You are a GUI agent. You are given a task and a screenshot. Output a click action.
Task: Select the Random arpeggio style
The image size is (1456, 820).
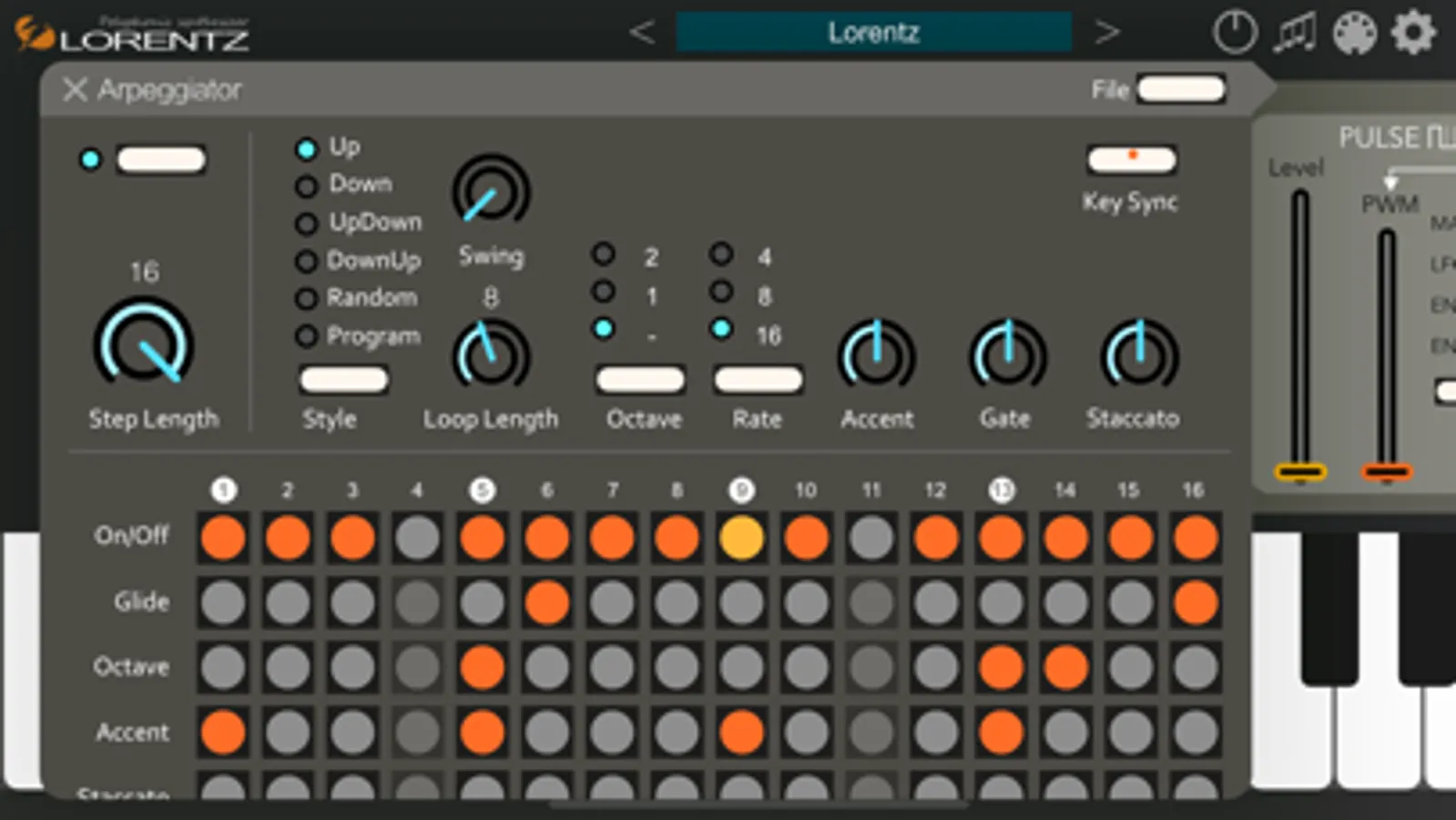[307, 299]
